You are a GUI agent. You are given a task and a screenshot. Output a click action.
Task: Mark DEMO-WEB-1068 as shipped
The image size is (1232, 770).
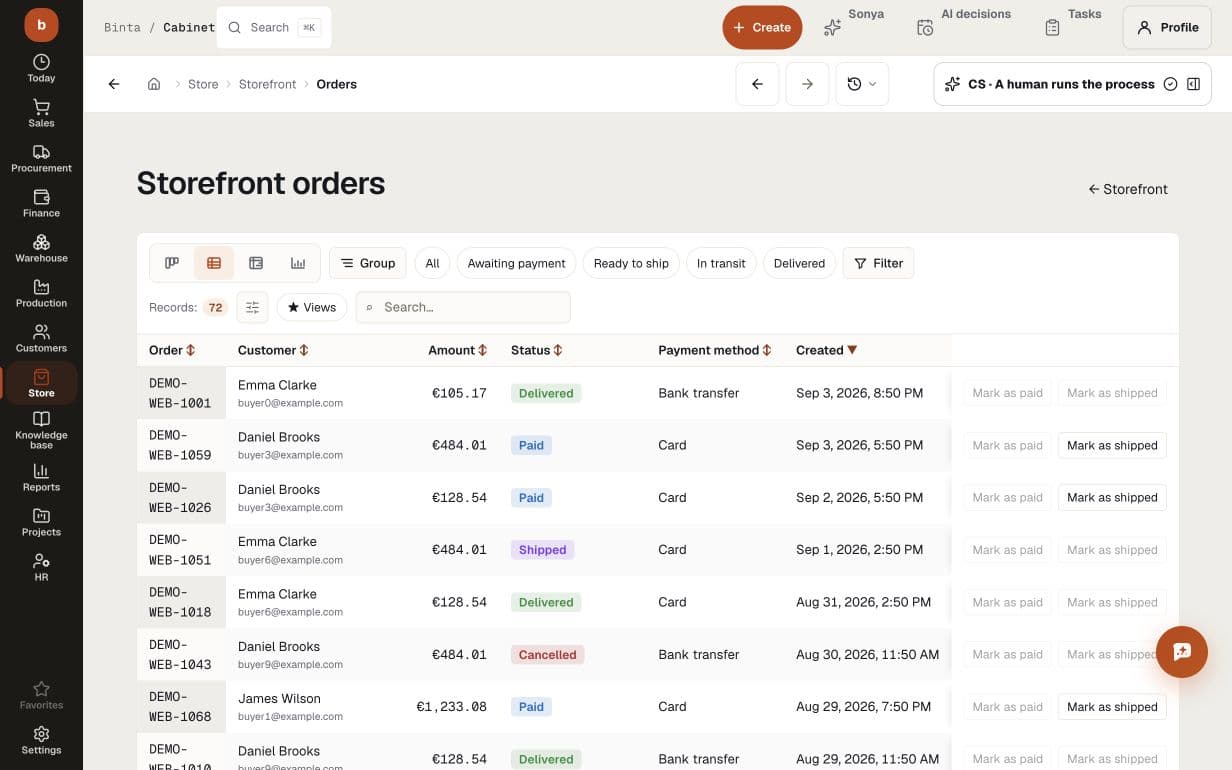(x=1112, y=706)
